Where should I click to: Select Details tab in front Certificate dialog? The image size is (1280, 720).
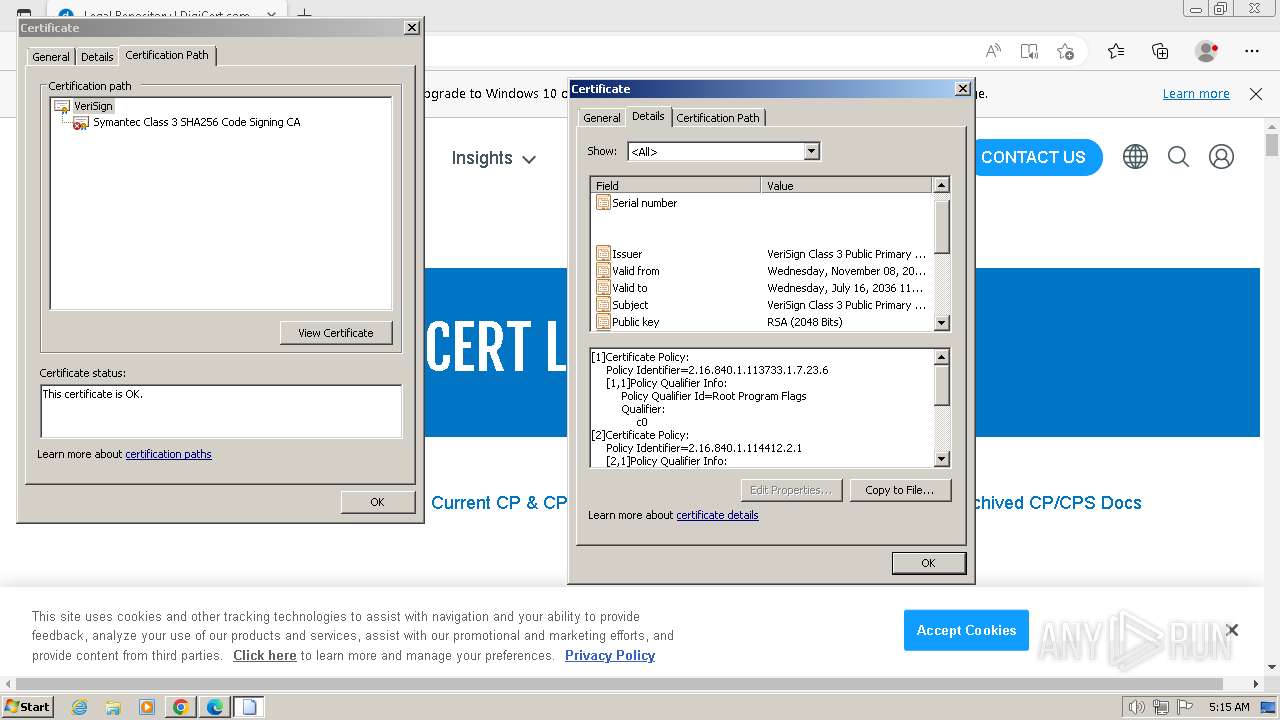point(648,116)
